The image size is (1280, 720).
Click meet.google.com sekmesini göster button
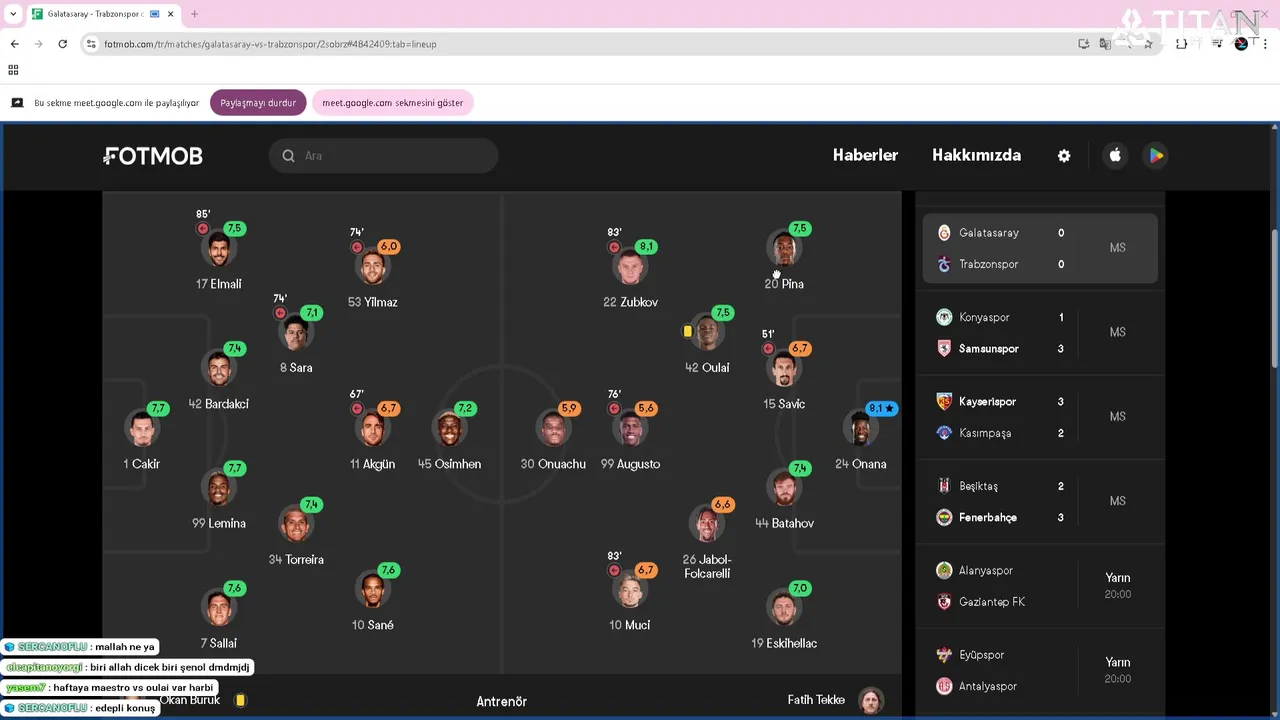[392, 103]
